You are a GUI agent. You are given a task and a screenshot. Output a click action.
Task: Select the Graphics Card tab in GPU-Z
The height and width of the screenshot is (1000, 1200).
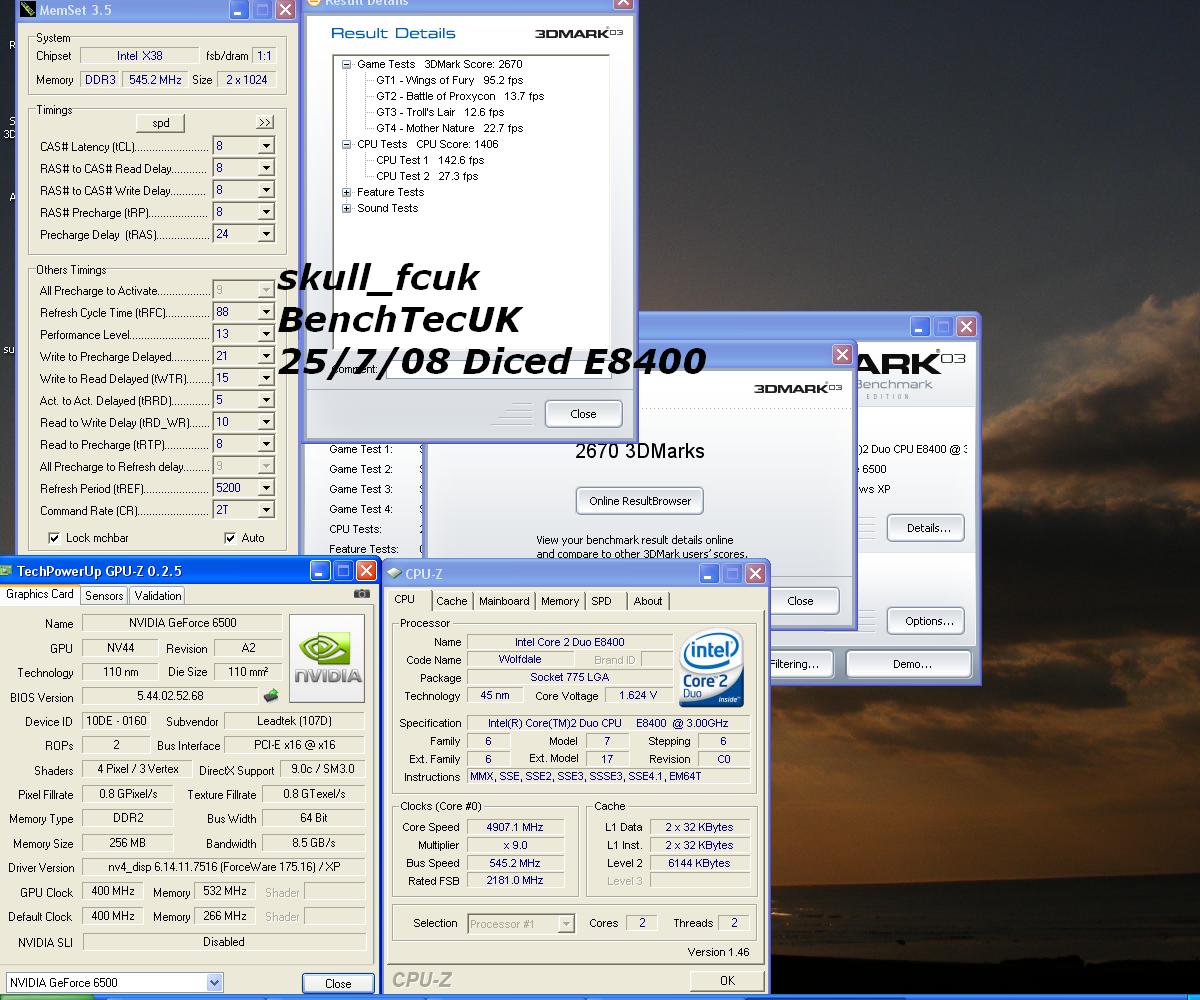[40, 594]
